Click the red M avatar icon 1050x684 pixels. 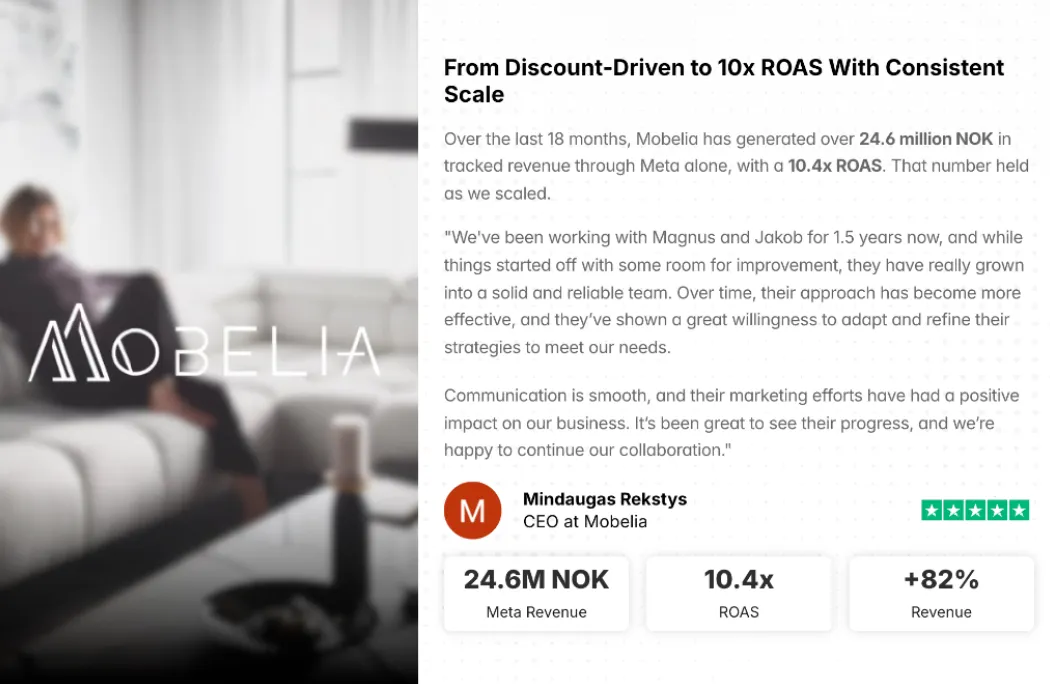[472, 510]
